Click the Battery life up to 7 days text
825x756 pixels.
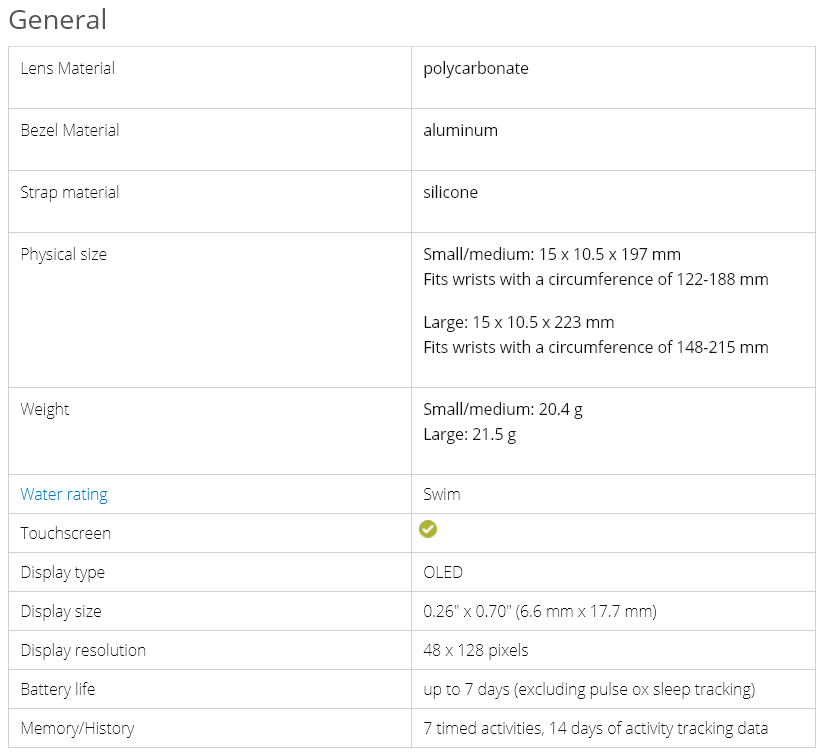589,689
